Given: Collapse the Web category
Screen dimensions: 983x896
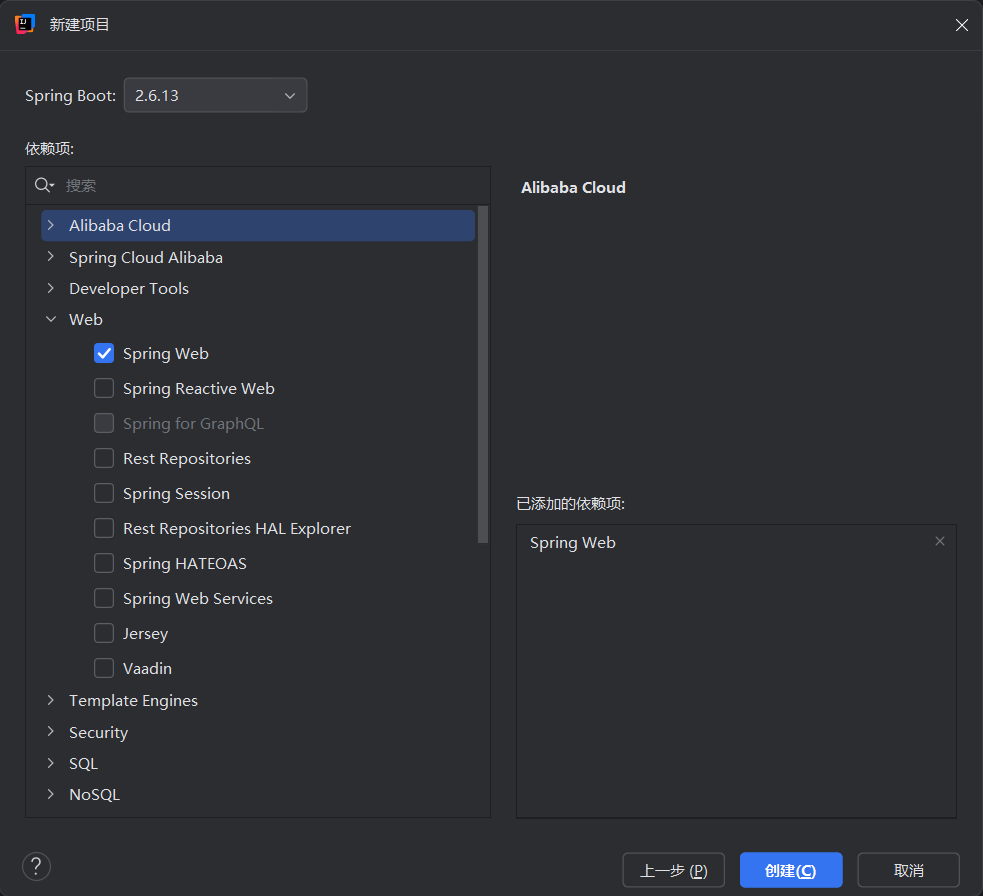Looking at the screenshot, I should 51,319.
